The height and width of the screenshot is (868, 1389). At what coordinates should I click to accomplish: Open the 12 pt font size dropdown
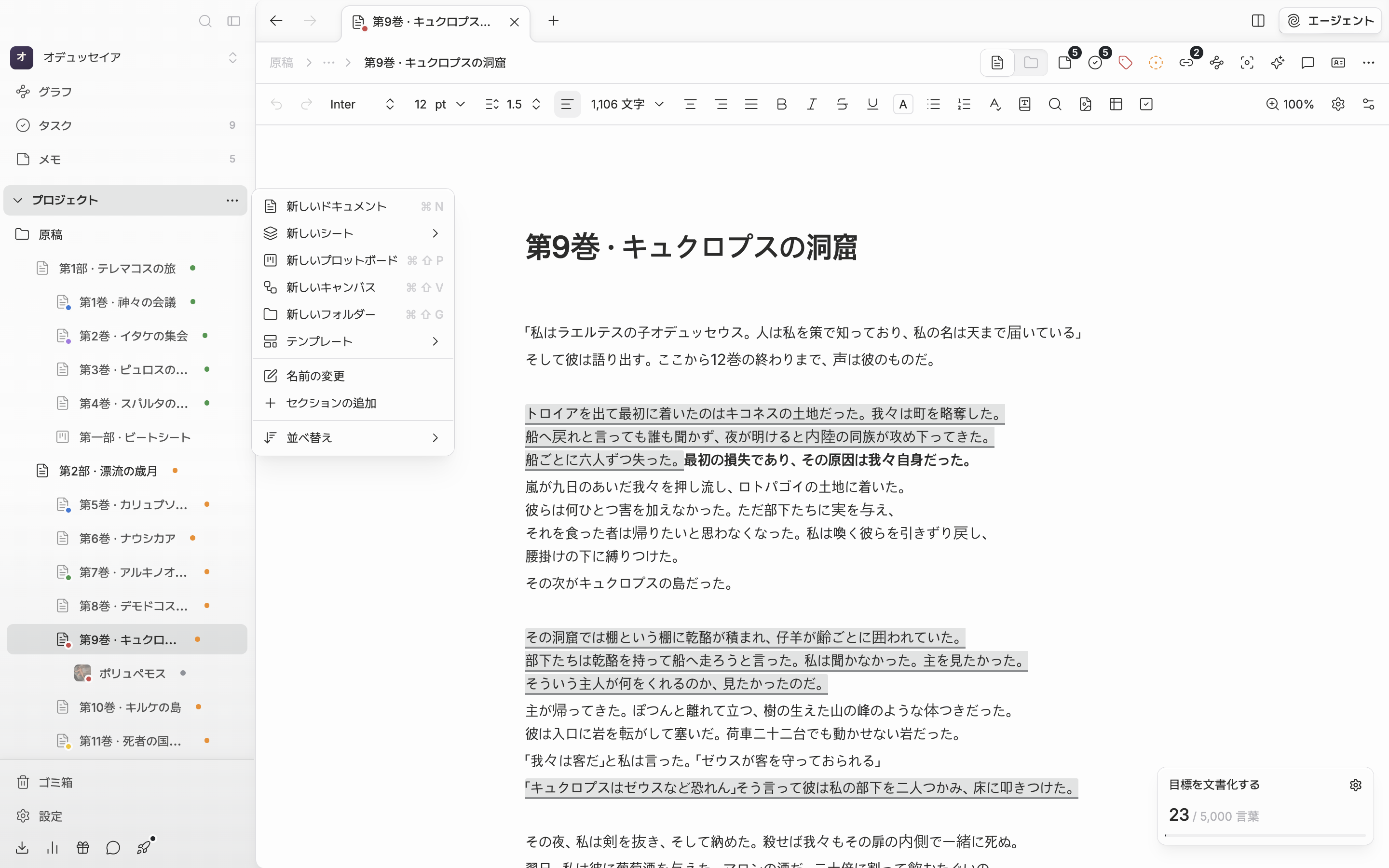[x=439, y=104]
